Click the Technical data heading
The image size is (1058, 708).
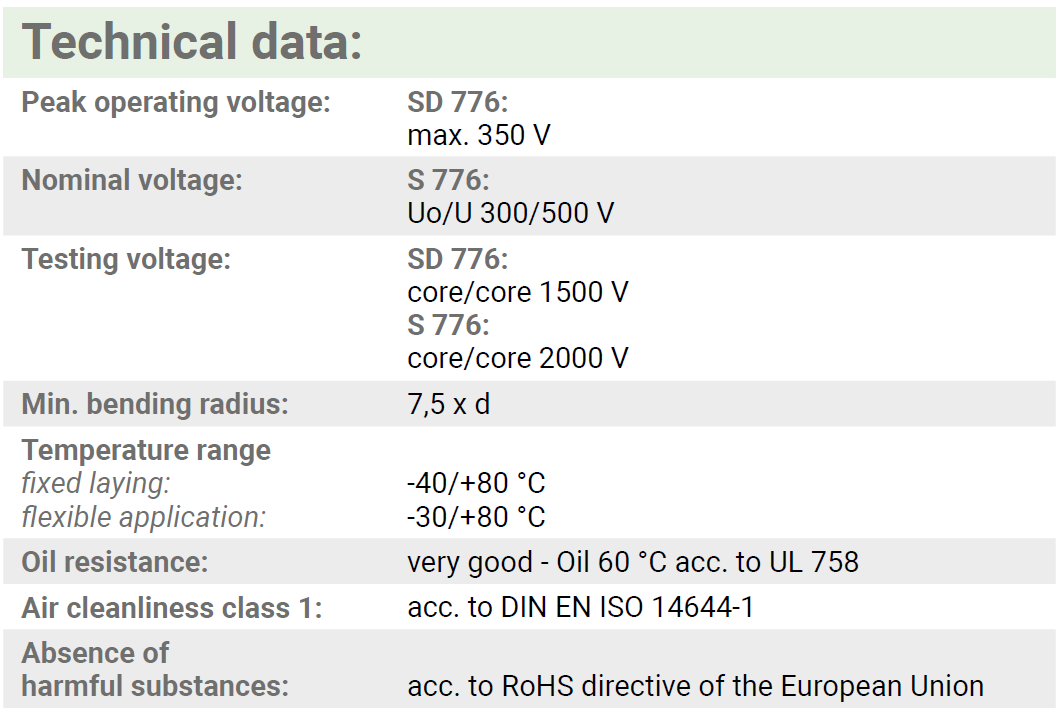[192, 42]
